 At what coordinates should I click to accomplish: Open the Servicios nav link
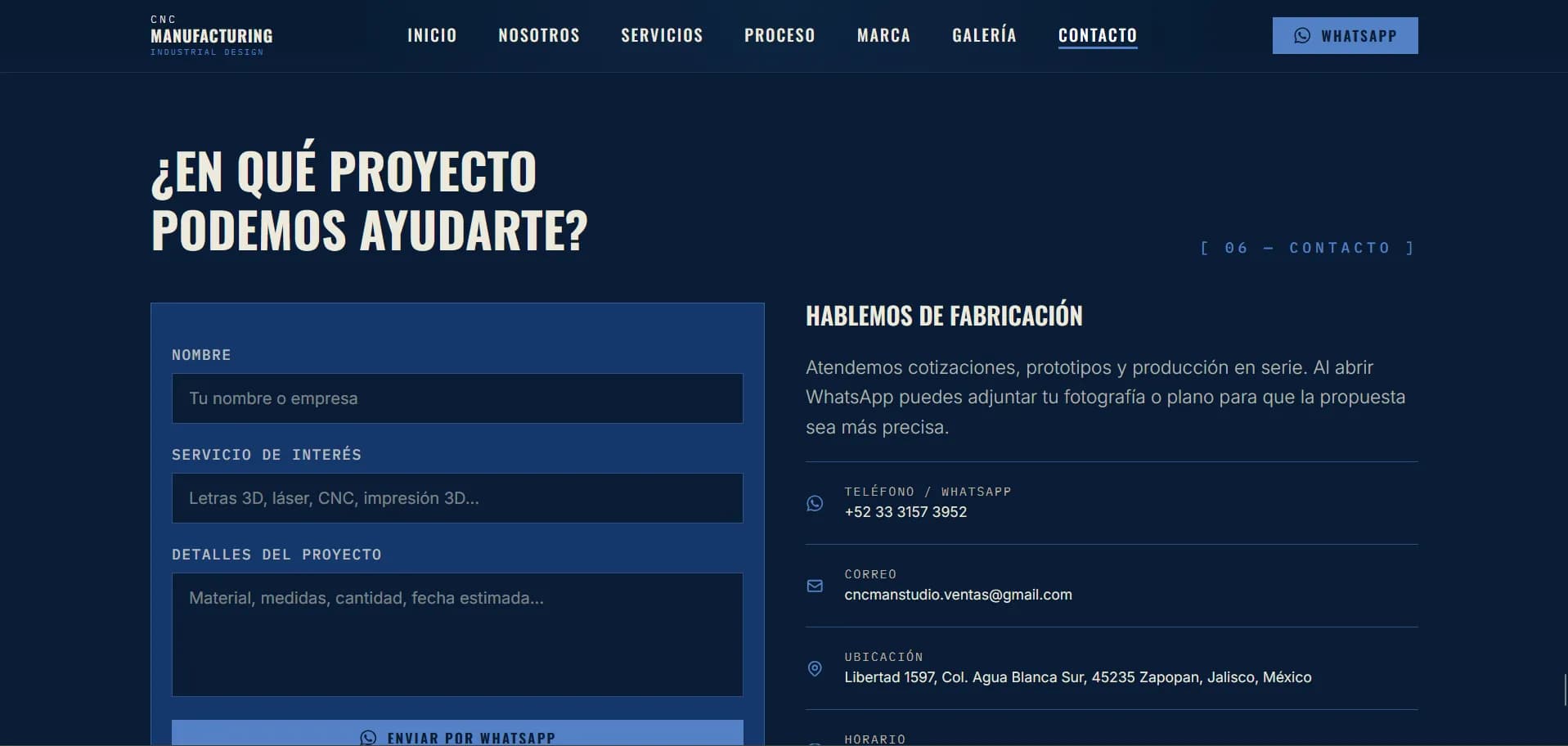pos(662,35)
